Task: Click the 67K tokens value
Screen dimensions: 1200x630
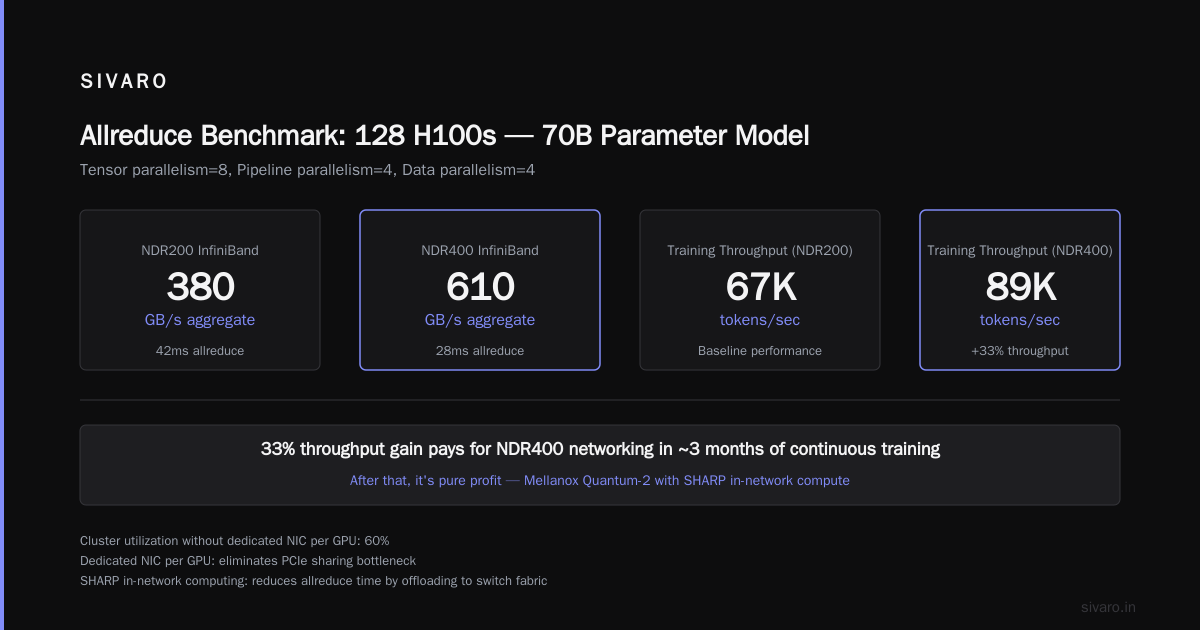Action: 760,287
